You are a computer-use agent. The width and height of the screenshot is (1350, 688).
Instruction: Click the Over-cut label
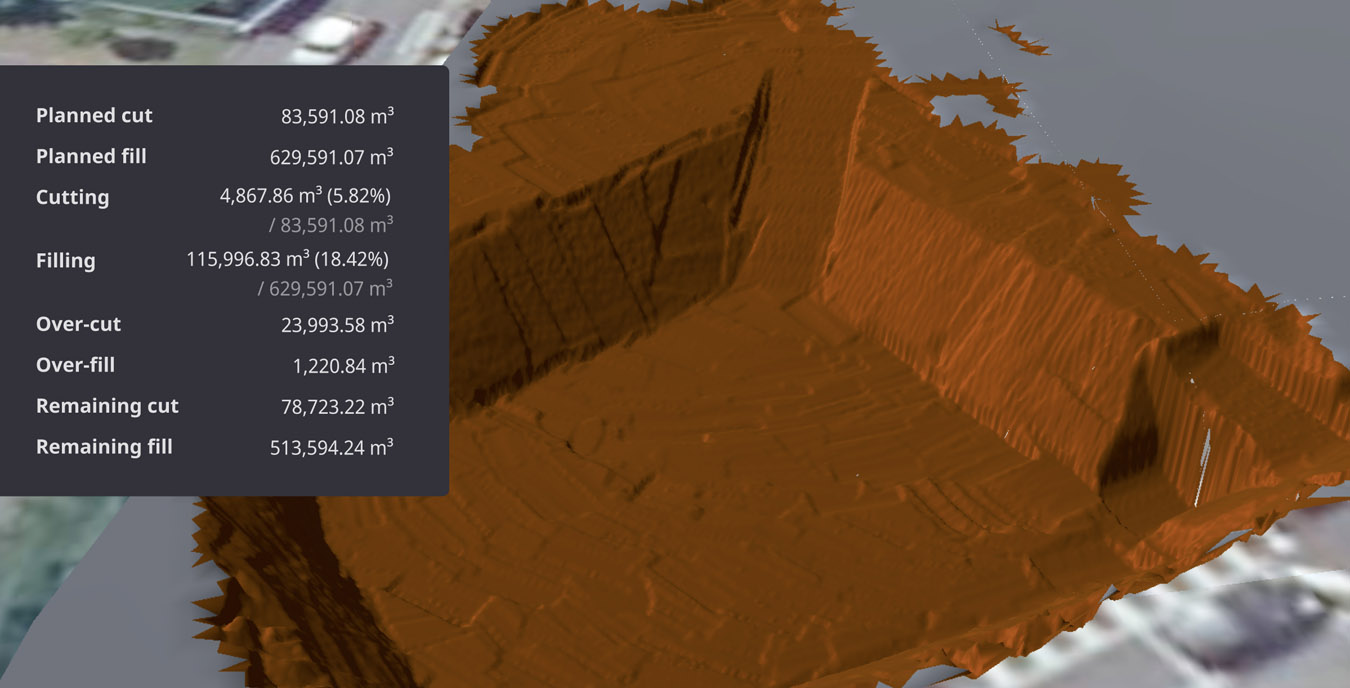78,325
